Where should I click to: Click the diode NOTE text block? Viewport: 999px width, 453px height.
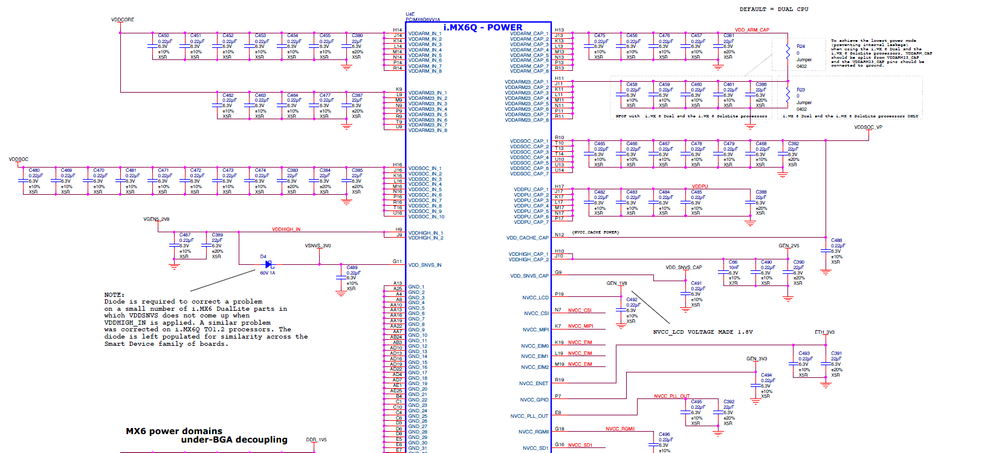[x=206, y=319]
